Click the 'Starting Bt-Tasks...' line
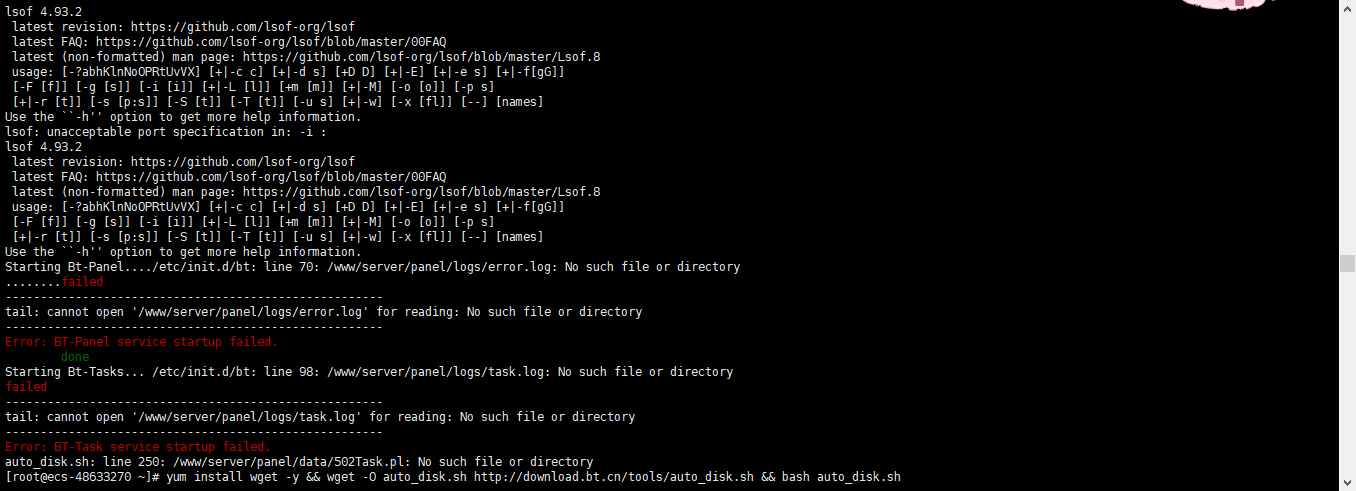 369,372
